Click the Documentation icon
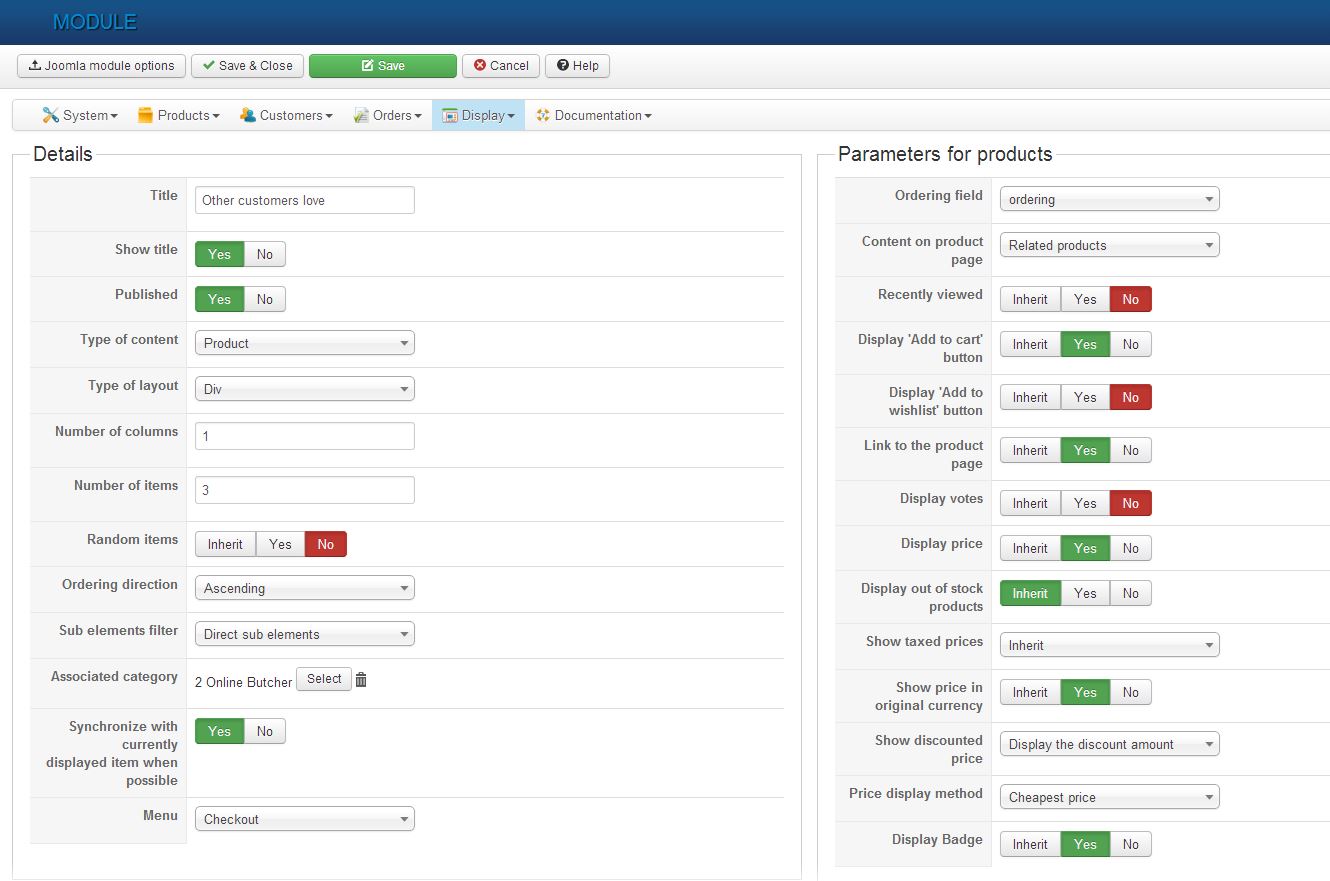1330x881 pixels. pos(543,115)
